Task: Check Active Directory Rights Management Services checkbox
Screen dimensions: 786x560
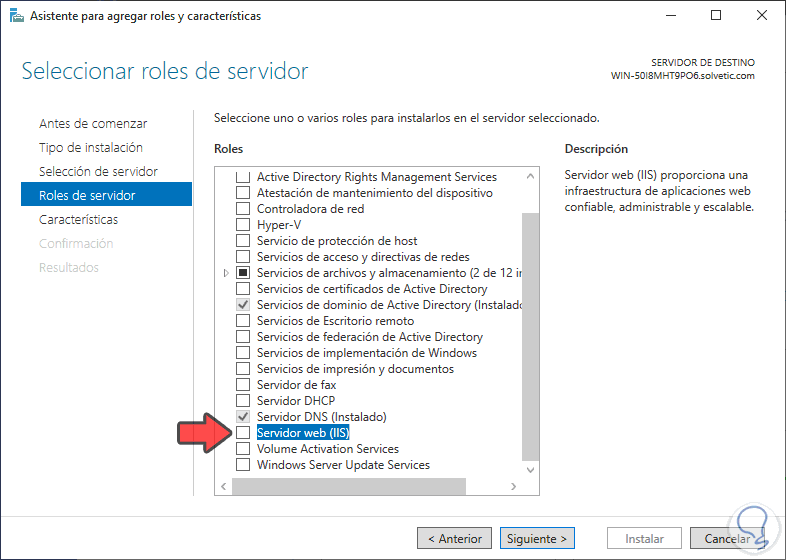Action: tap(243, 177)
